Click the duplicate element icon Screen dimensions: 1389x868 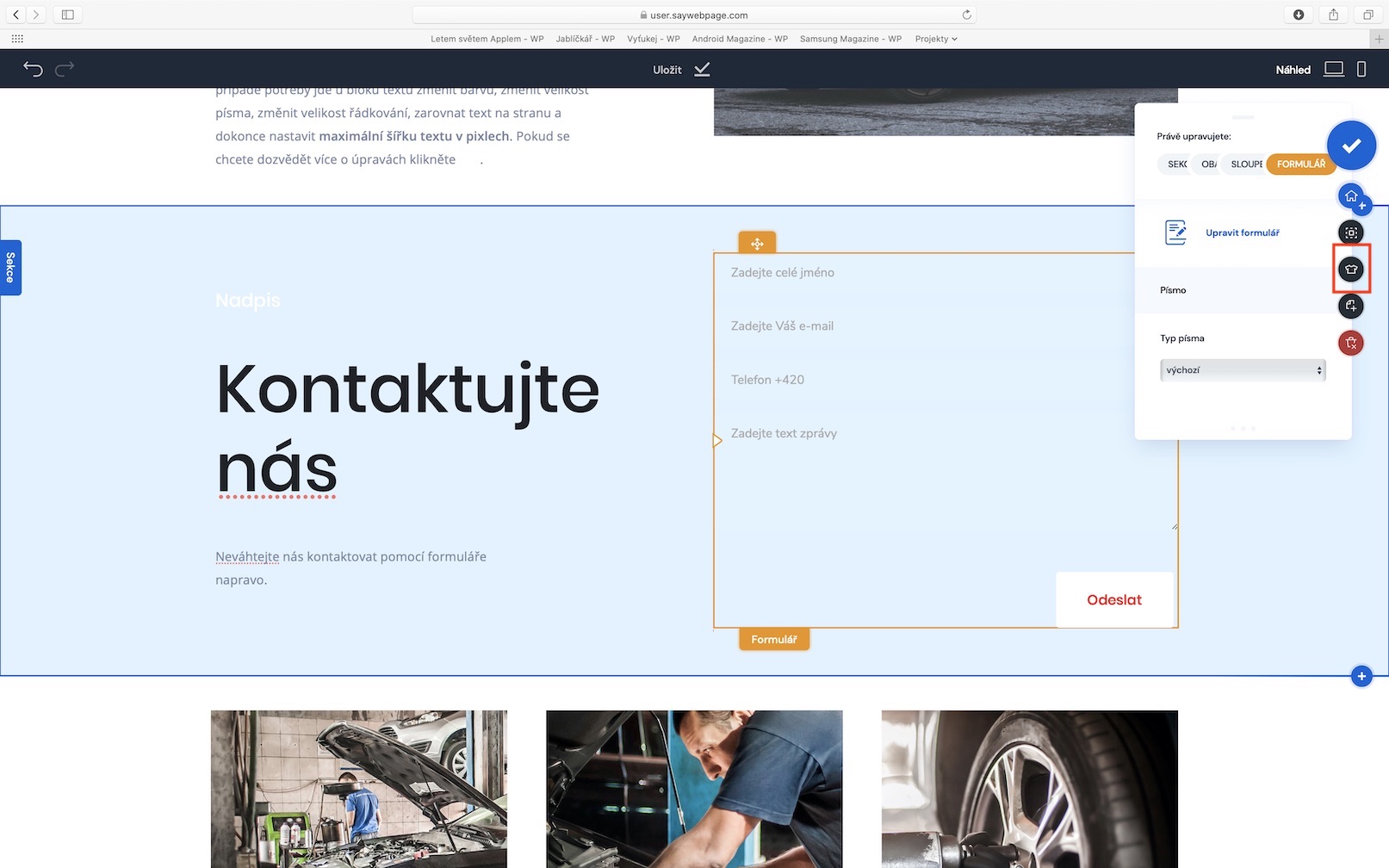click(x=1351, y=306)
